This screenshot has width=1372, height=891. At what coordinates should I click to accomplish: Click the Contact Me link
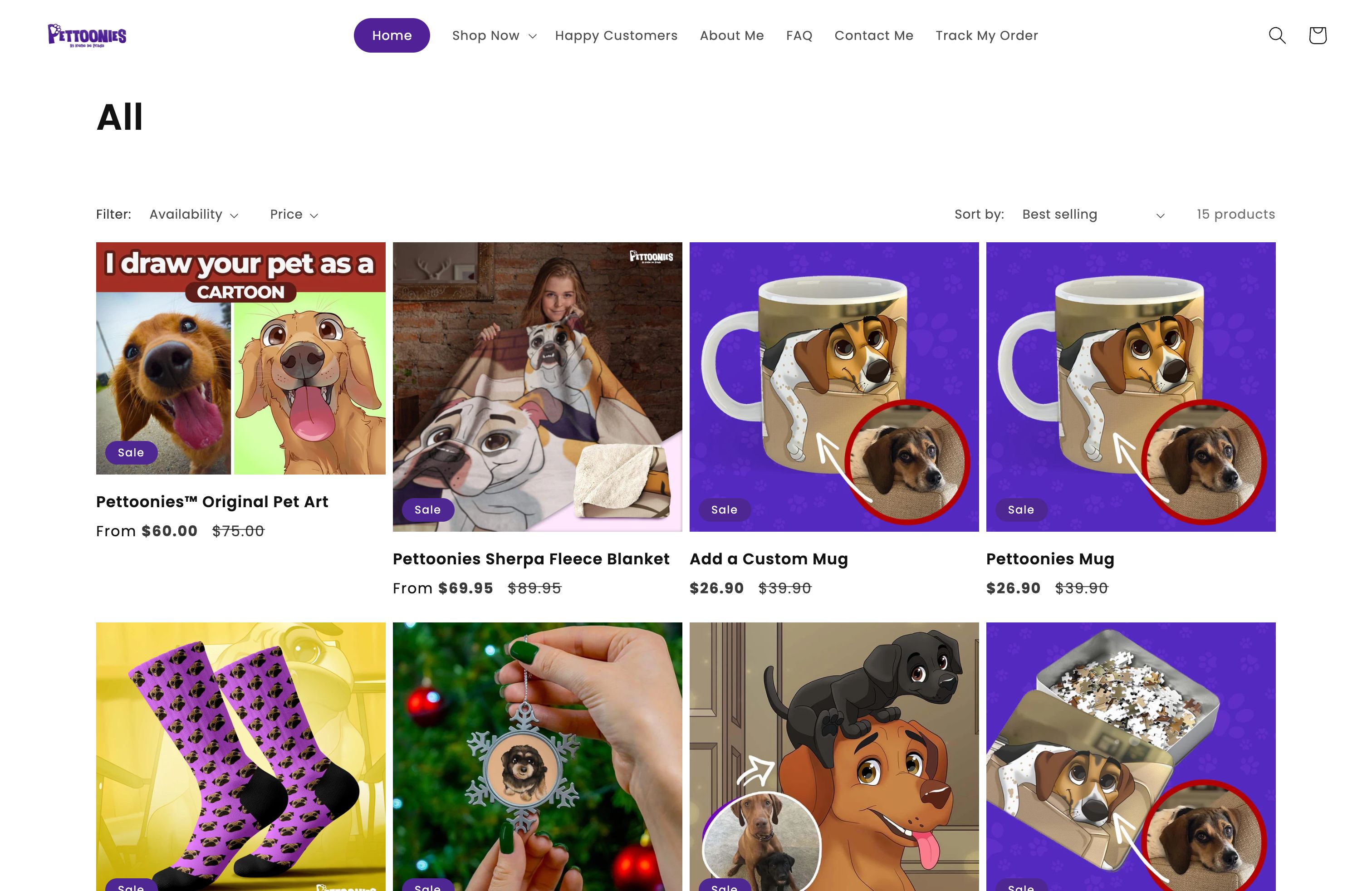(x=873, y=36)
